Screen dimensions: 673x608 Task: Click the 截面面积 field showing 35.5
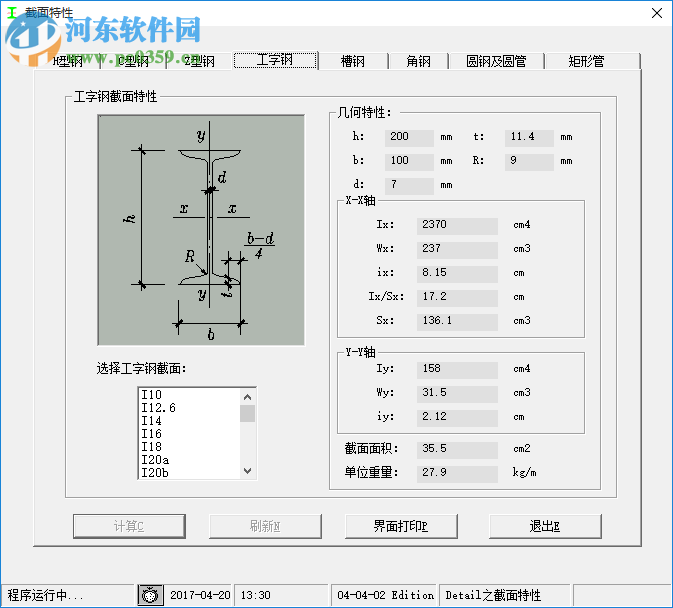(457, 449)
